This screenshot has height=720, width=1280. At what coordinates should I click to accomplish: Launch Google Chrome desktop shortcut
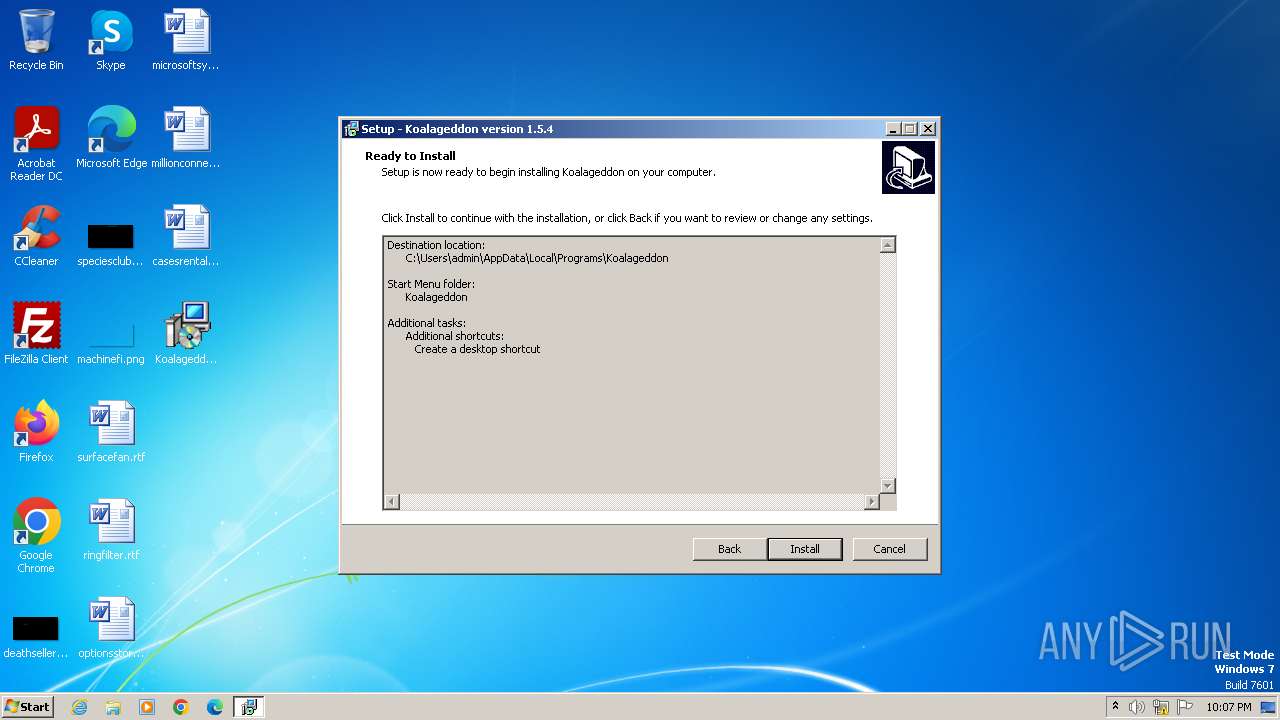[x=36, y=535]
